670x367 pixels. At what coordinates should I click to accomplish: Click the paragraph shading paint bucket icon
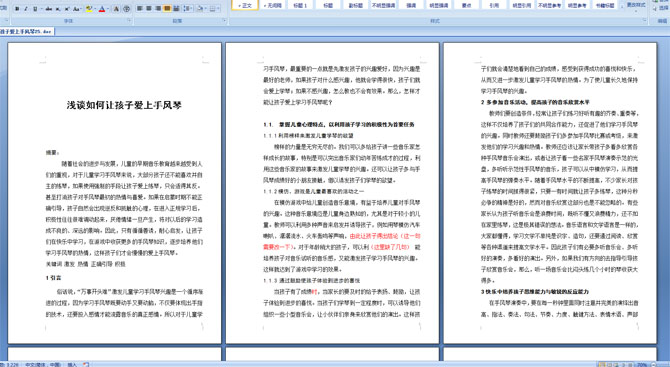pos(200,9)
